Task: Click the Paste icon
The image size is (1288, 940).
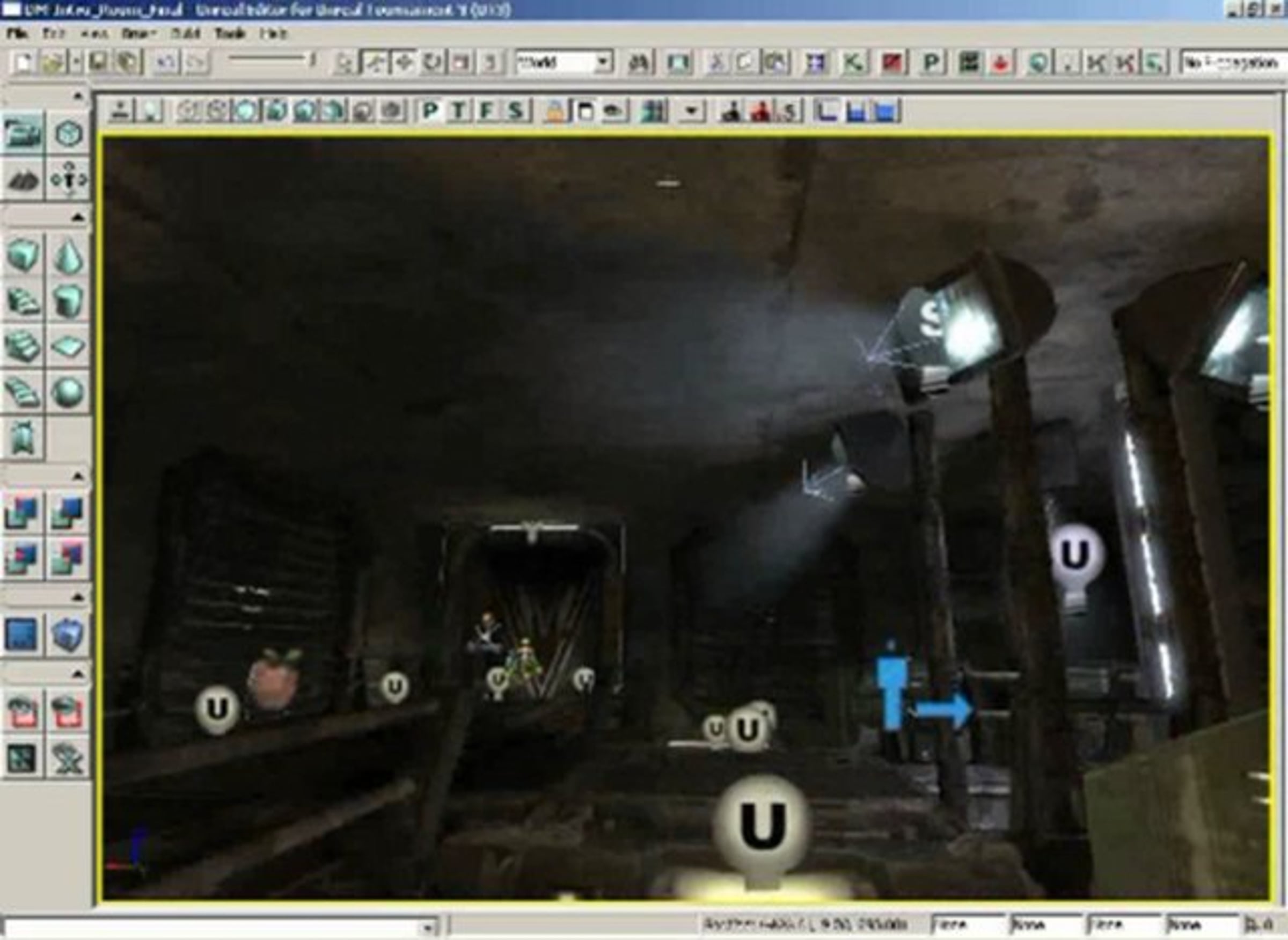Action: pos(775,63)
